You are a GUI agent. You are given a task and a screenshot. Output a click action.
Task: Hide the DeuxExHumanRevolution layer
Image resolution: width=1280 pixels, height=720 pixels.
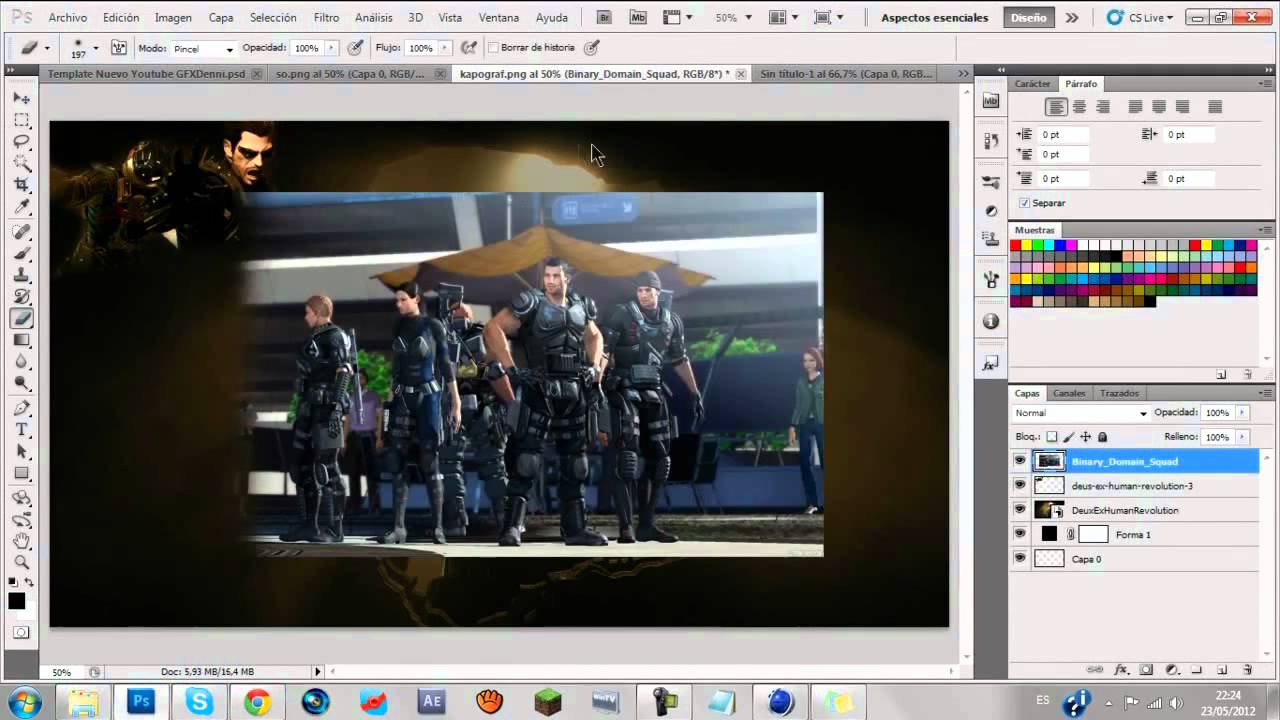click(x=1020, y=510)
